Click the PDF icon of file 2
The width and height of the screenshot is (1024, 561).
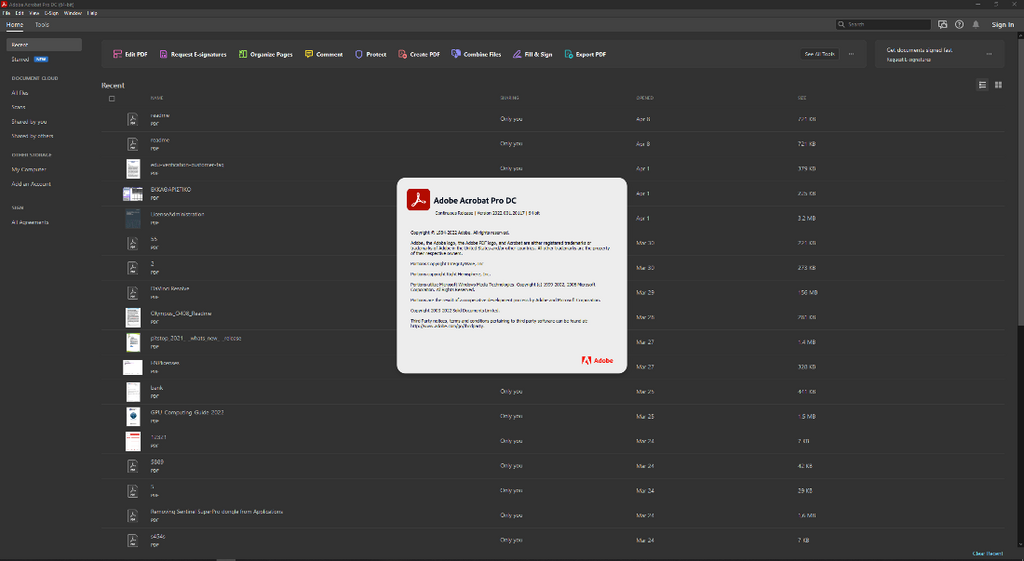click(133, 268)
